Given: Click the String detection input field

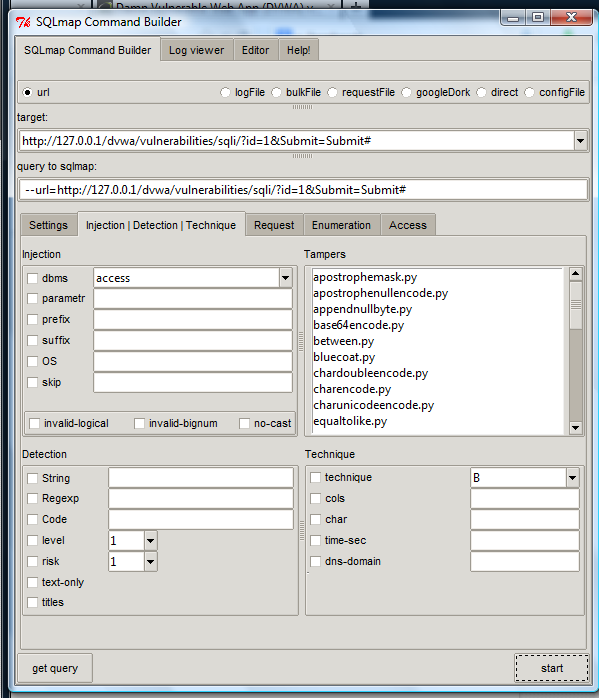Looking at the screenshot, I should coord(201,478).
